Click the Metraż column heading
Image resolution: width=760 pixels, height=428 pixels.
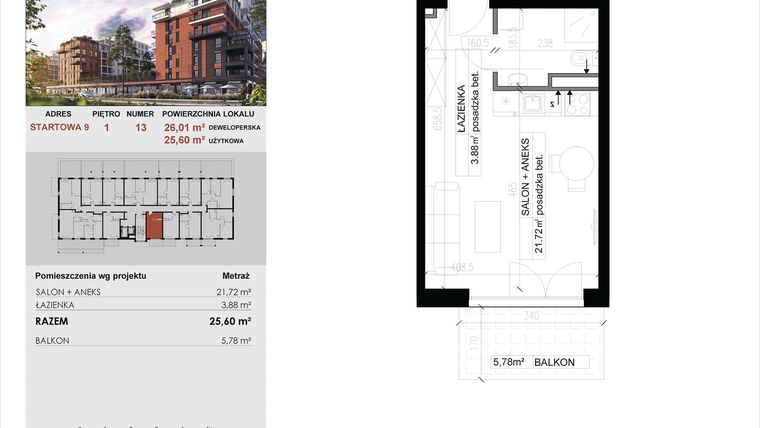click(x=236, y=276)
